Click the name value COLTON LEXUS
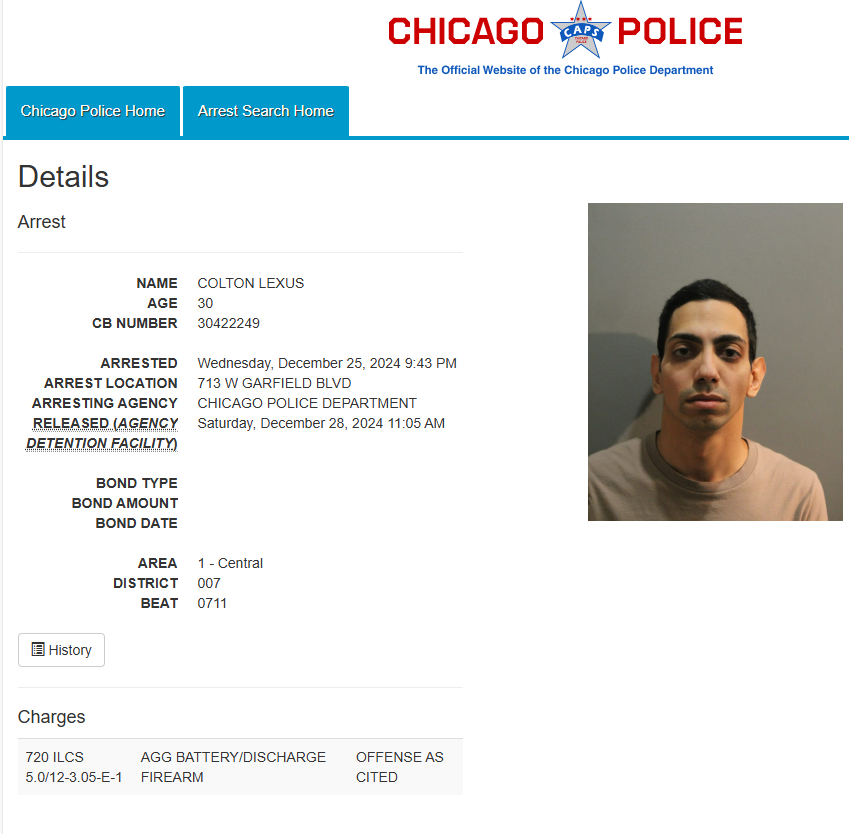The height and width of the screenshot is (834, 849). pyautogui.click(x=251, y=283)
